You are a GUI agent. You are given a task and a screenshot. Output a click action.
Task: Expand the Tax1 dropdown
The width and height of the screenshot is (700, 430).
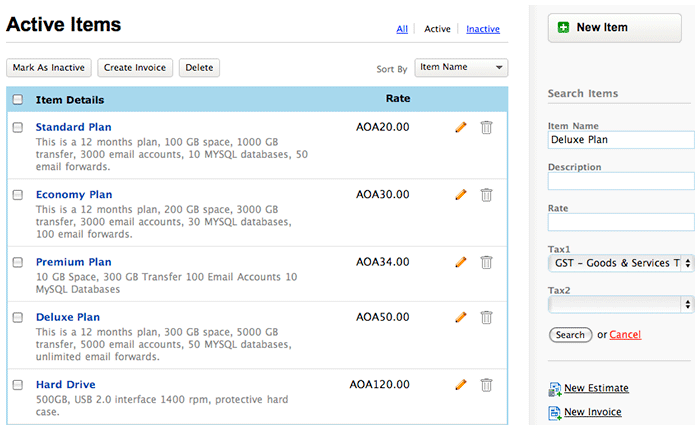620,263
